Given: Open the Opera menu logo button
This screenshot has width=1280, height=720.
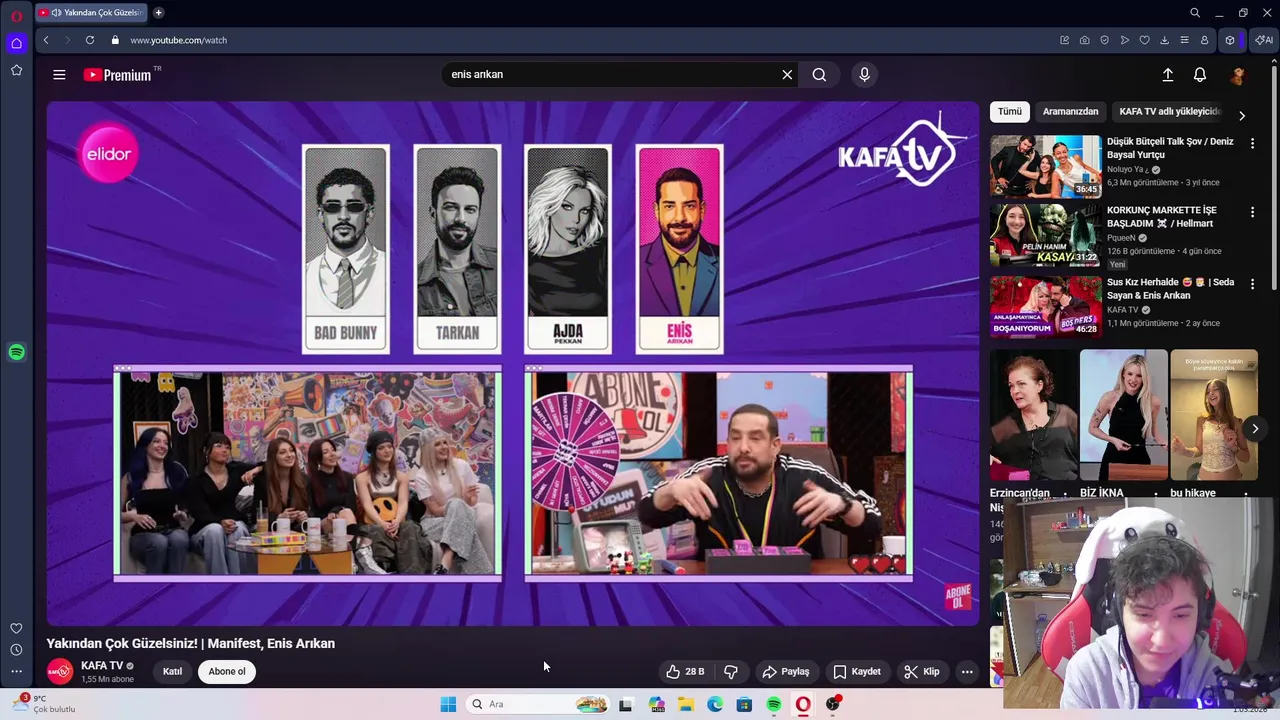Looking at the screenshot, I should coord(16,16).
